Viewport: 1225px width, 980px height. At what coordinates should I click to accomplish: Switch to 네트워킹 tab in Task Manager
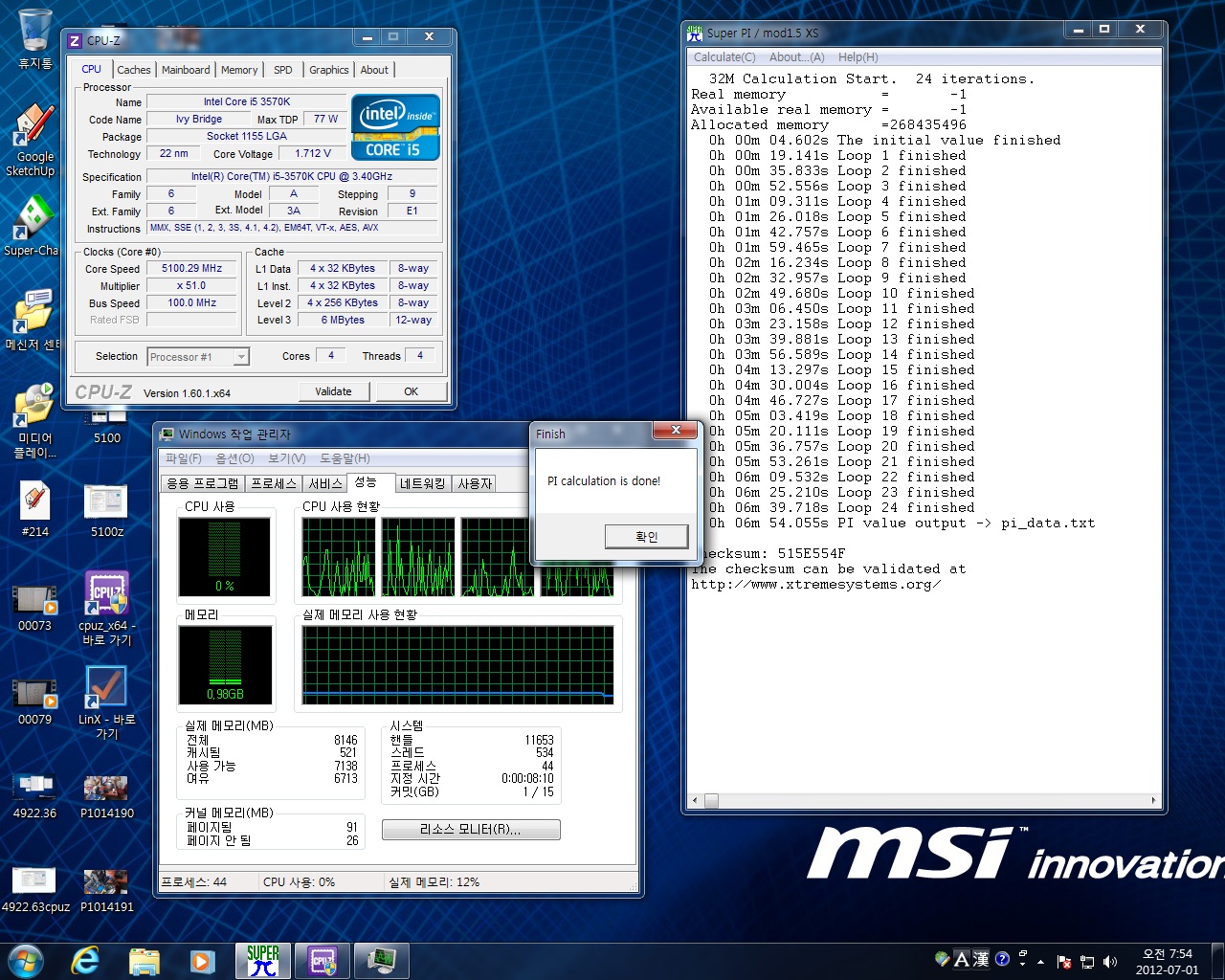[423, 483]
